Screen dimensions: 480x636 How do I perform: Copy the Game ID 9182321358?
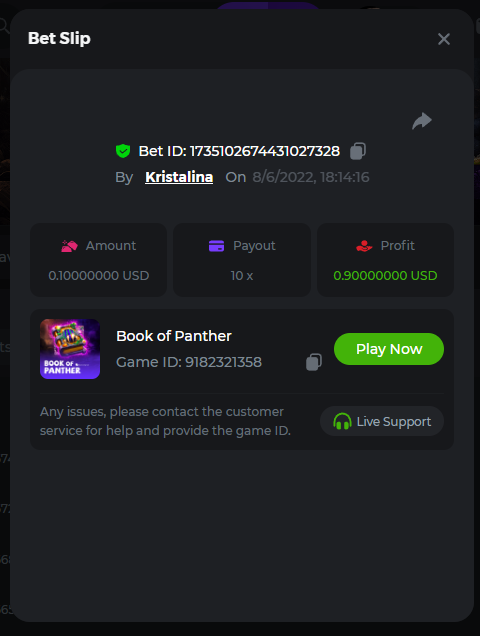pyautogui.click(x=314, y=362)
